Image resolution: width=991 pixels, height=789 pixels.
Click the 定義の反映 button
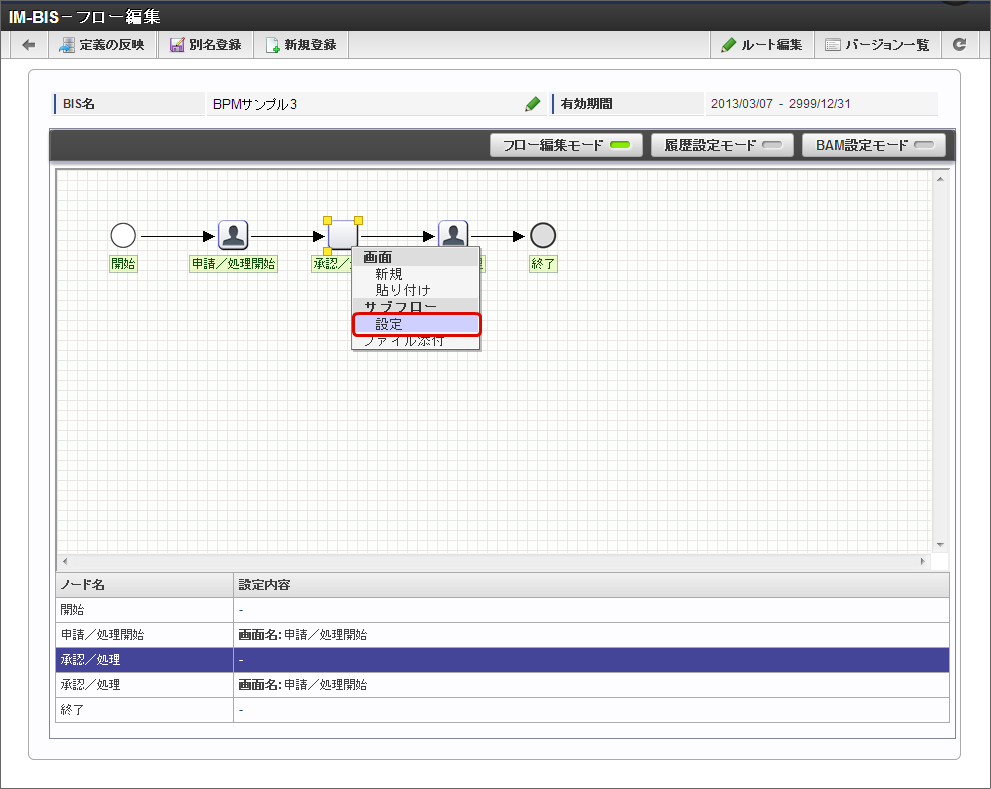pos(102,45)
